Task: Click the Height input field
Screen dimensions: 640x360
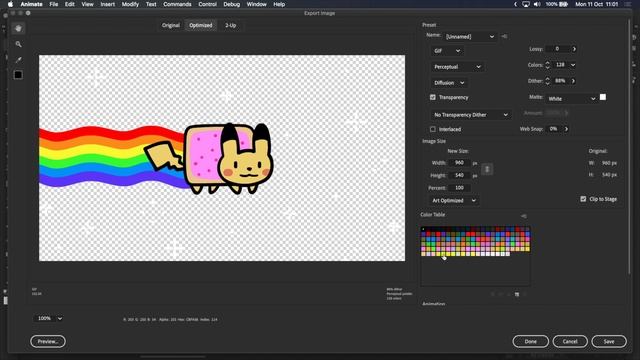Action: pos(459,175)
